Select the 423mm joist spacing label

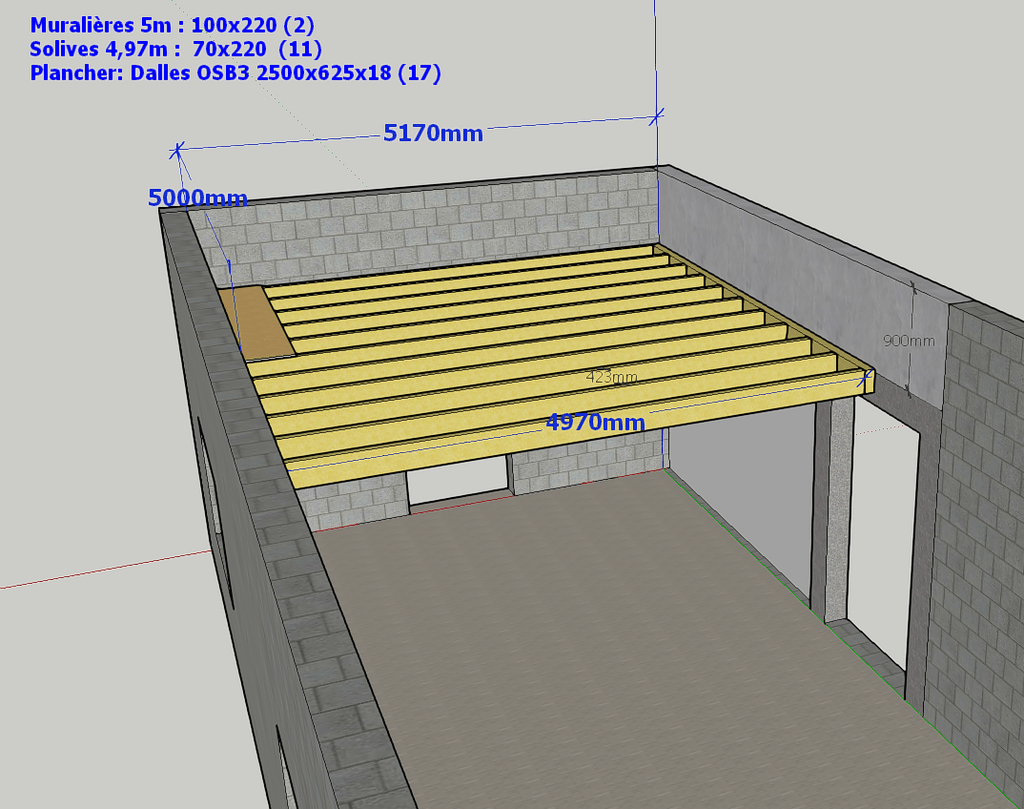click(x=611, y=377)
